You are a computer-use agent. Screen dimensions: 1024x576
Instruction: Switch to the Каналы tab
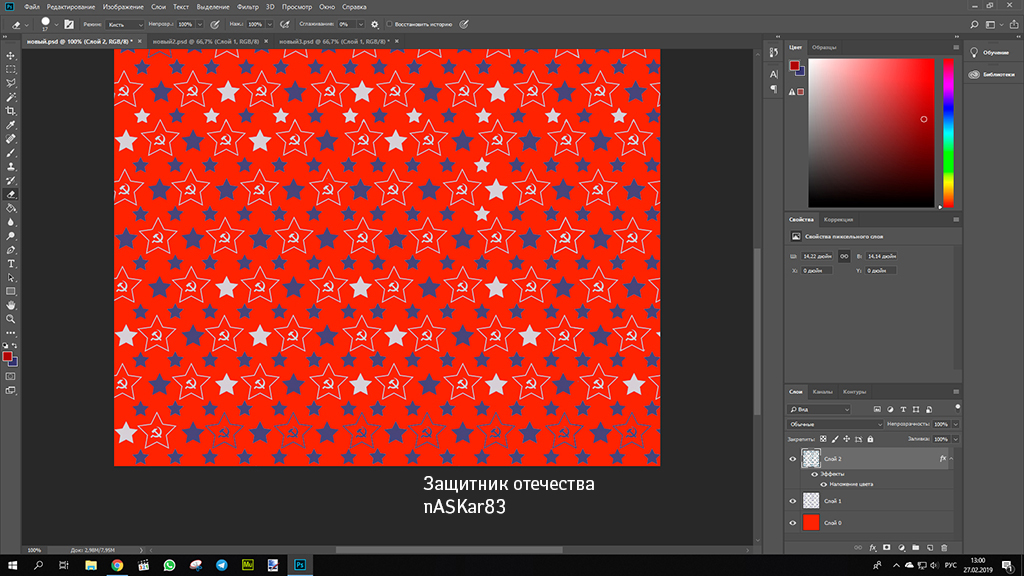tap(823, 391)
